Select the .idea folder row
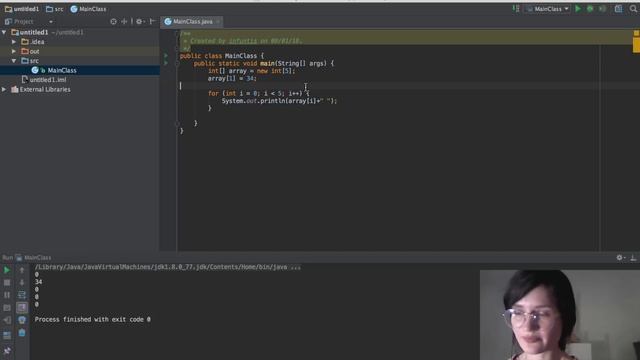Screen dimensions: 640x360 [x=80, y=42]
